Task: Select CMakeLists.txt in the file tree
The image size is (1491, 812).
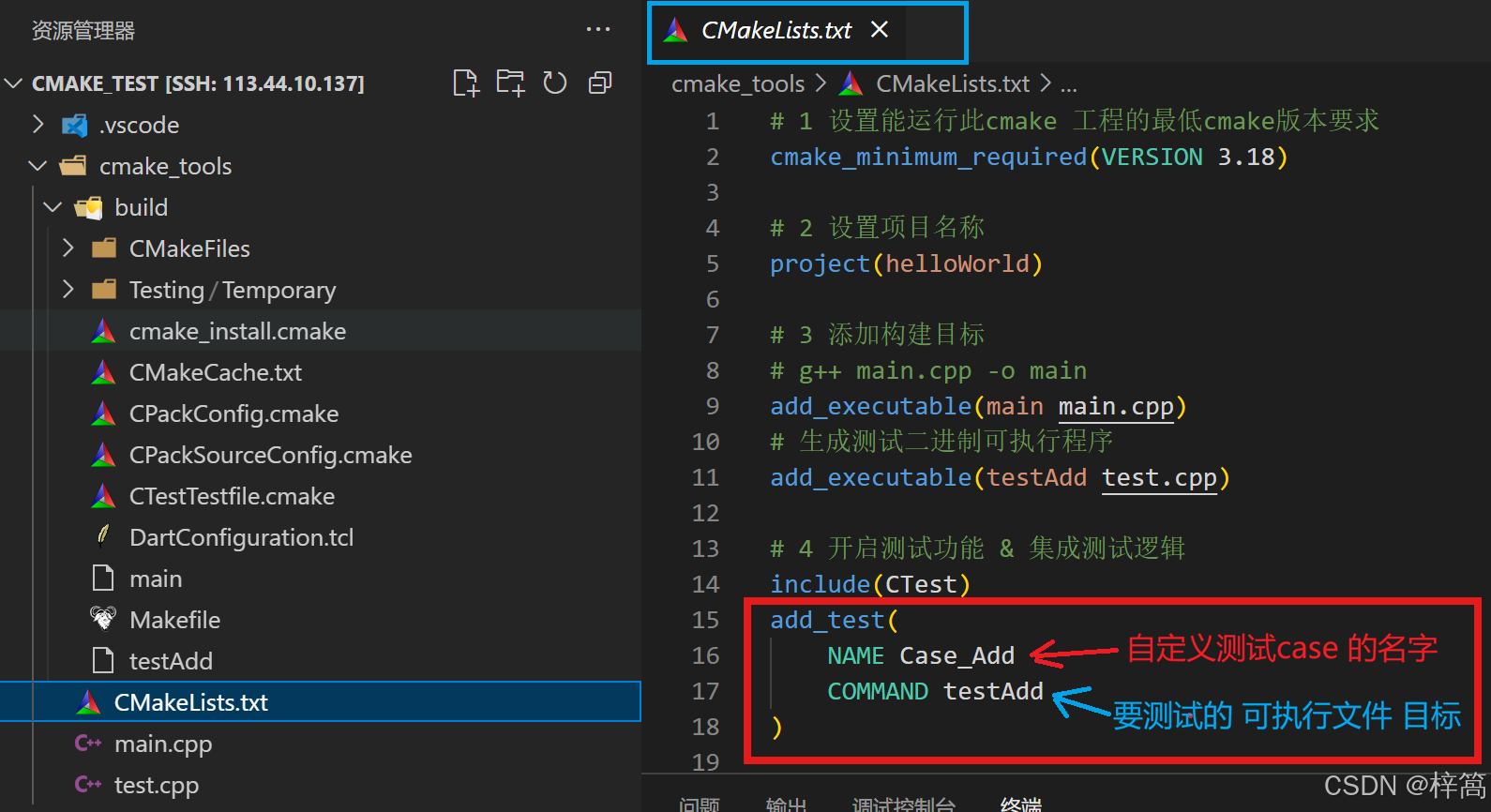Action: tap(321, 702)
